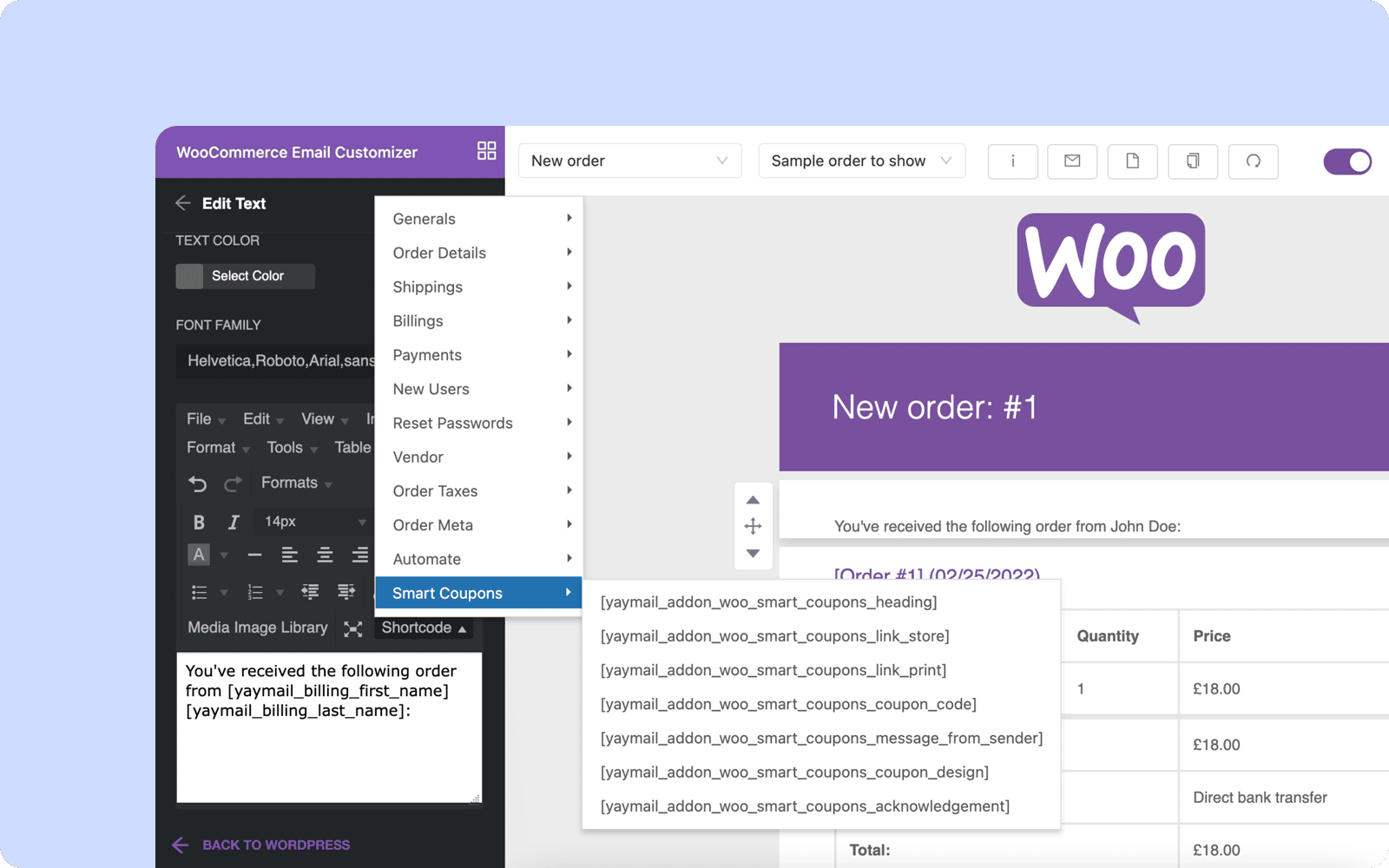Image resolution: width=1389 pixels, height=868 pixels.
Task: Open the font family dropdown
Action: (276, 360)
